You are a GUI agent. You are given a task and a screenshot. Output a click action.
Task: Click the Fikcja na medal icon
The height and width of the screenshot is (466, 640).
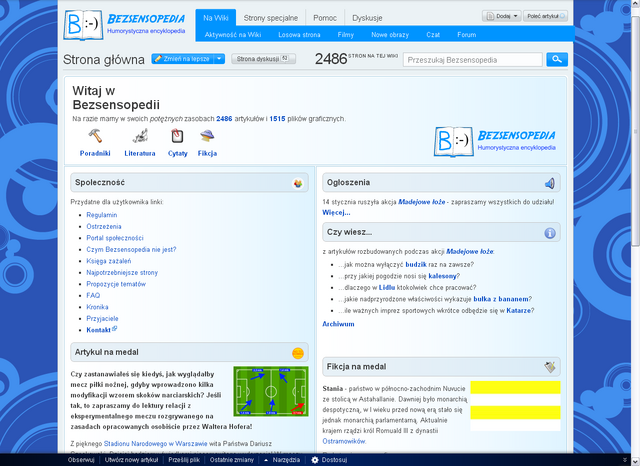(x=550, y=367)
